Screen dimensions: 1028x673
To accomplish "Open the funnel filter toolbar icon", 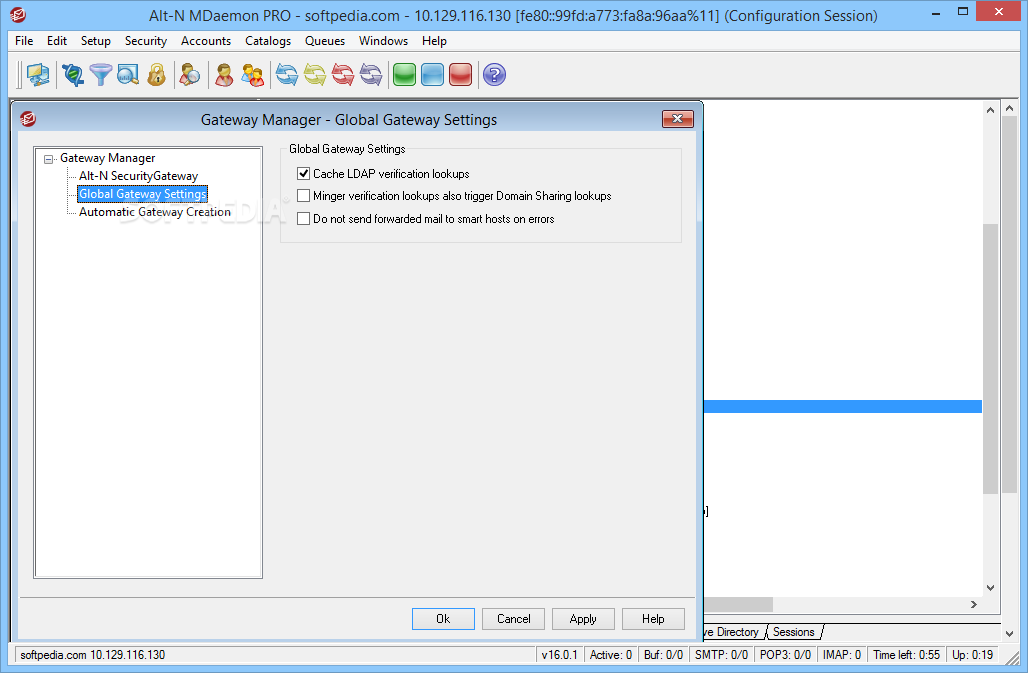I will [x=100, y=75].
